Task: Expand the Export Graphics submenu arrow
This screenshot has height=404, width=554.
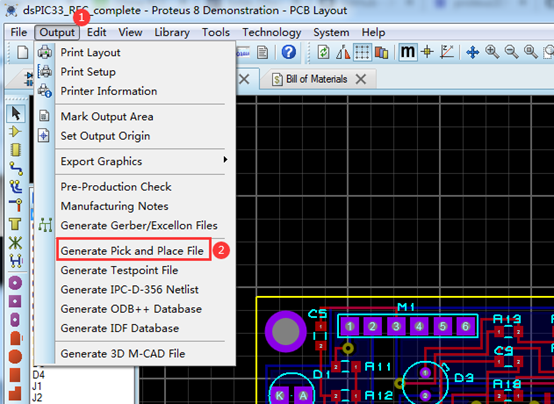Action: (x=225, y=160)
